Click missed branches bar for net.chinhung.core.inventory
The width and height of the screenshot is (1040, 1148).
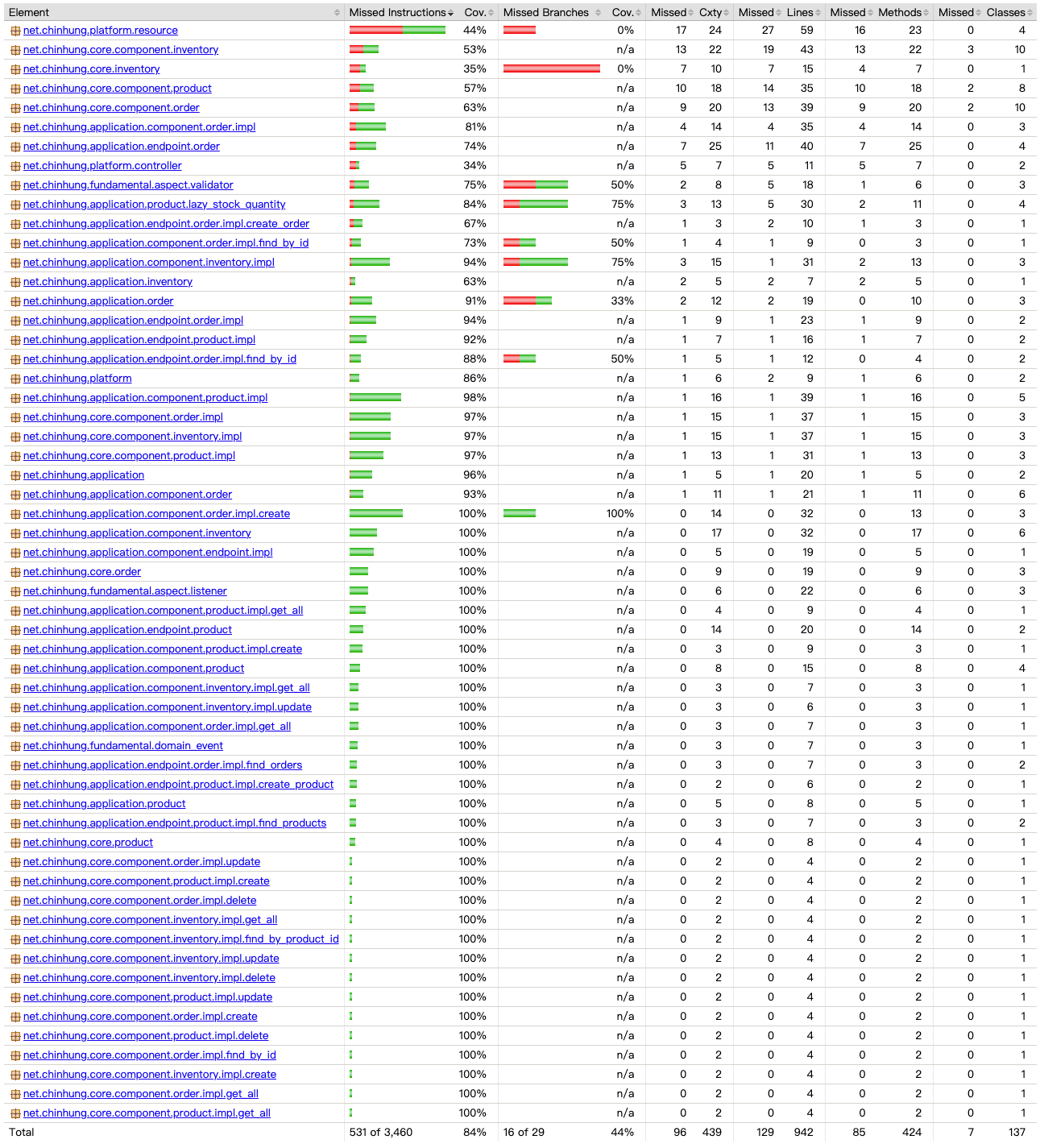(x=552, y=69)
